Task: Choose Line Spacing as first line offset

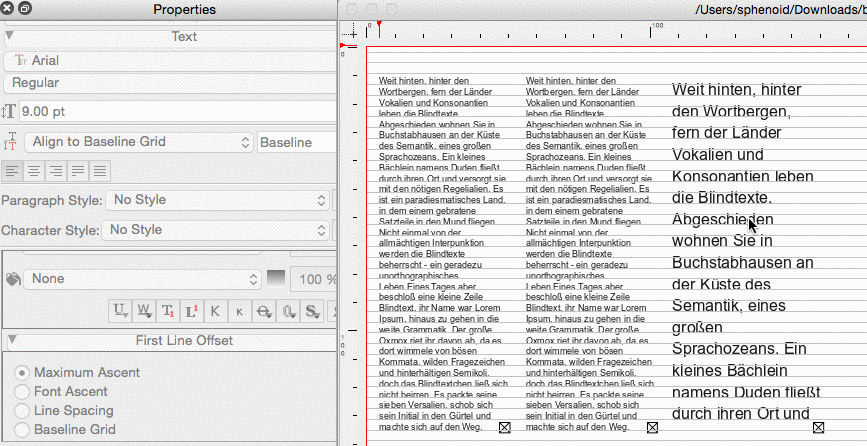Action: coord(21,410)
